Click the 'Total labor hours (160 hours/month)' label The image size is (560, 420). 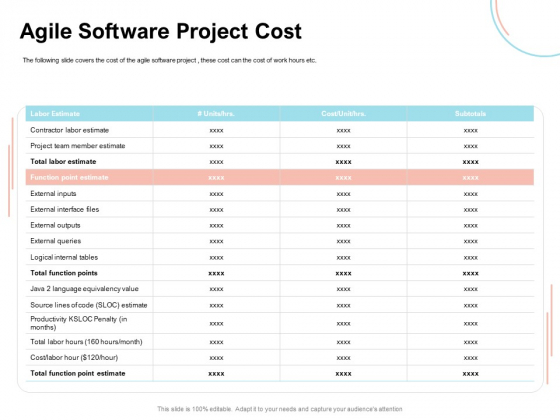pyautogui.click(x=86, y=342)
